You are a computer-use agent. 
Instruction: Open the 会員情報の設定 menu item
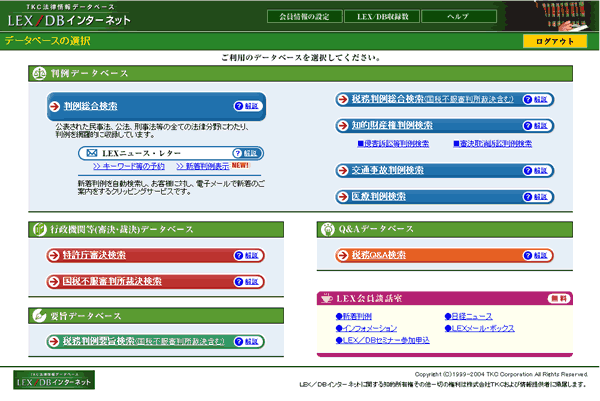(x=304, y=16)
